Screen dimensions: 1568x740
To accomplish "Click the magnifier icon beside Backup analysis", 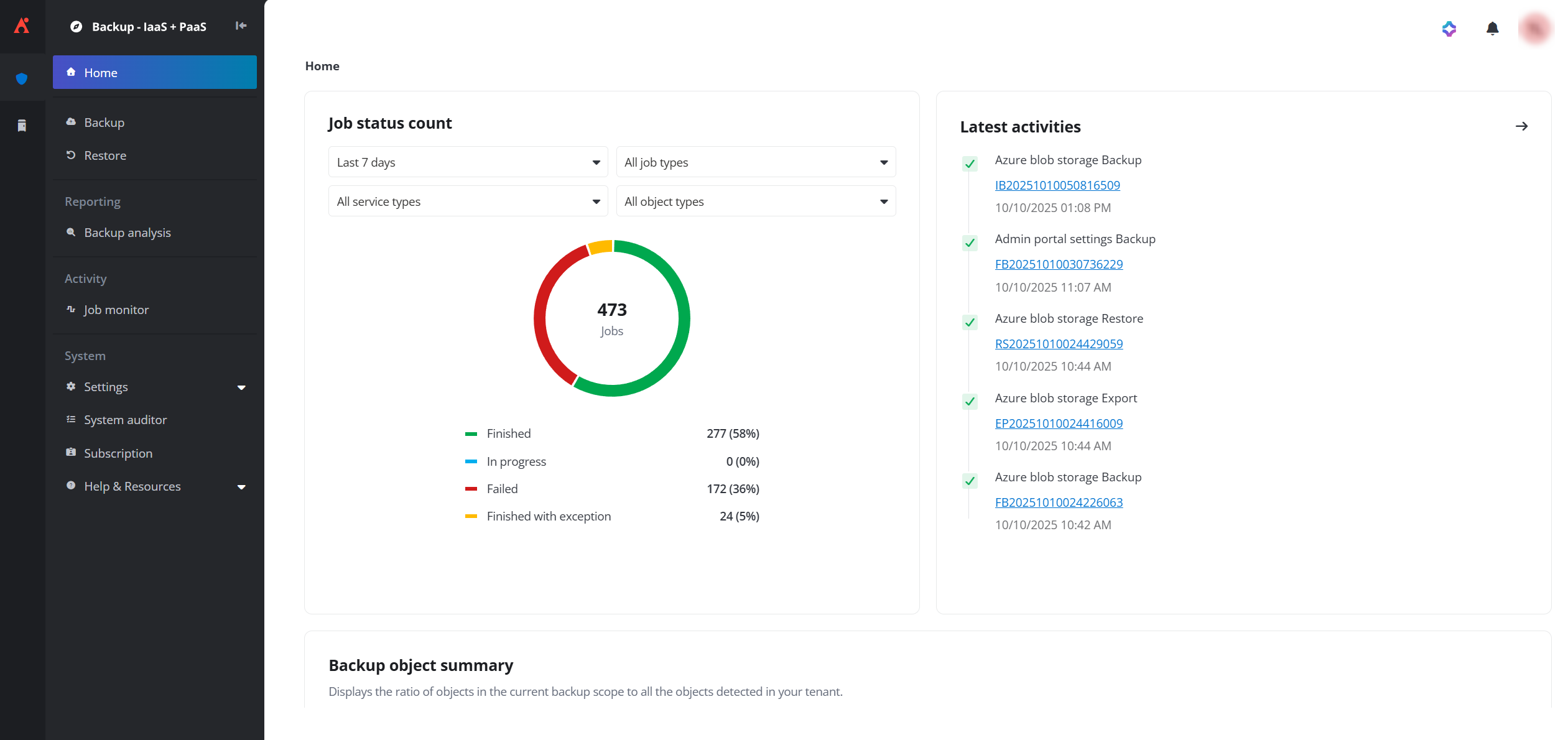I will [71, 232].
